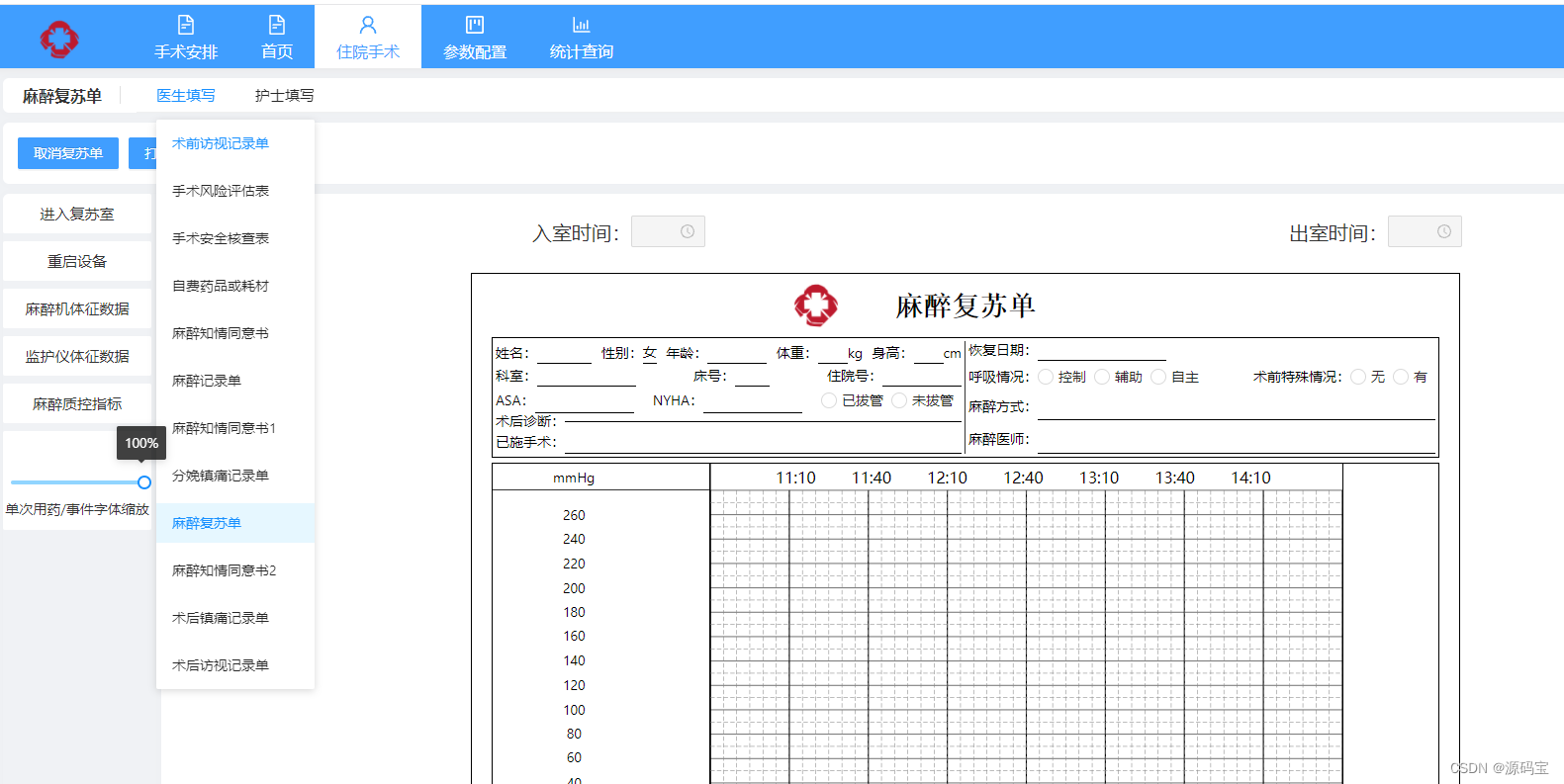Open 性别 select showing 女

(650, 353)
